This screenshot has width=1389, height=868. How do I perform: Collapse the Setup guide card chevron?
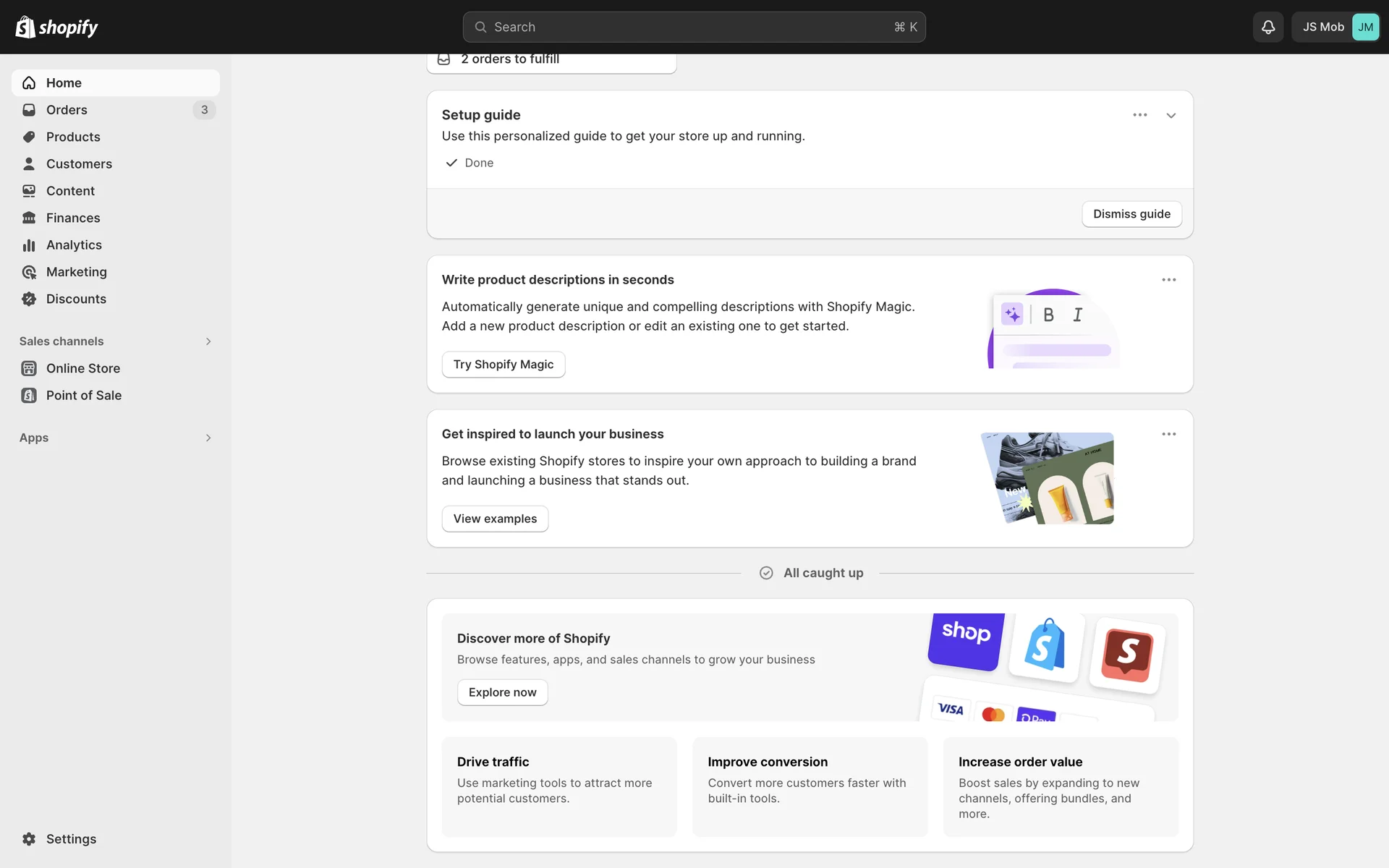(x=1171, y=116)
